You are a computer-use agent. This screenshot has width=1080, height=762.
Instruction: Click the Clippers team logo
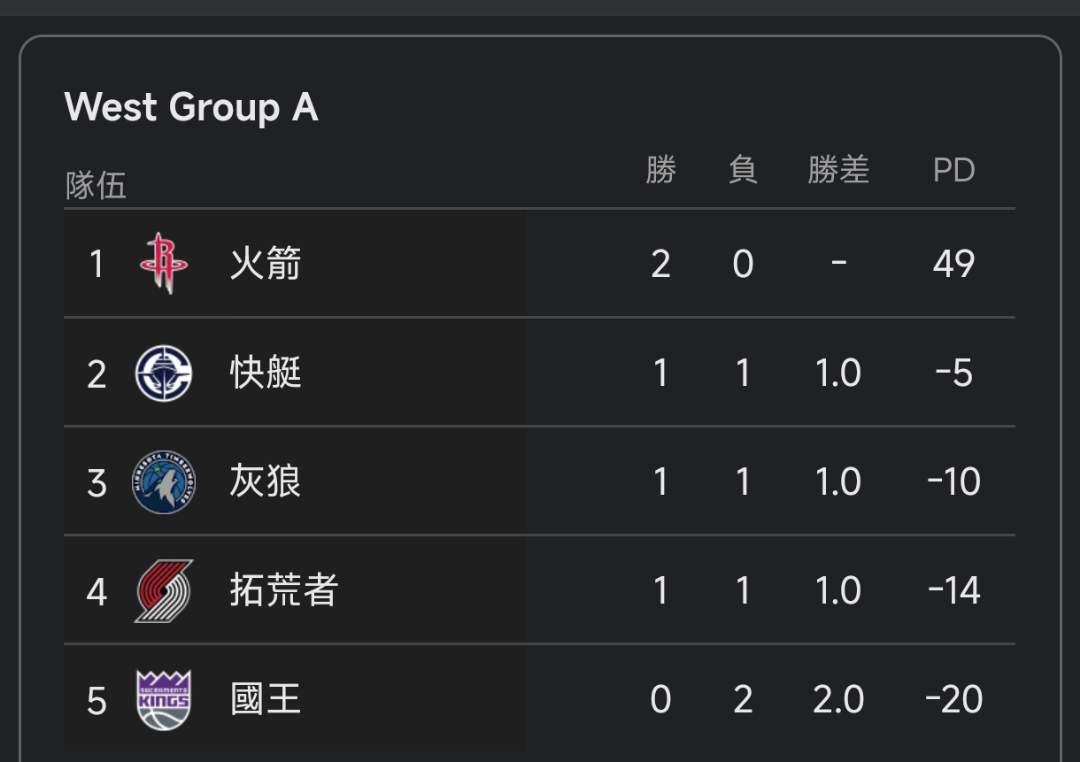pyautogui.click(x=164, y=373)
